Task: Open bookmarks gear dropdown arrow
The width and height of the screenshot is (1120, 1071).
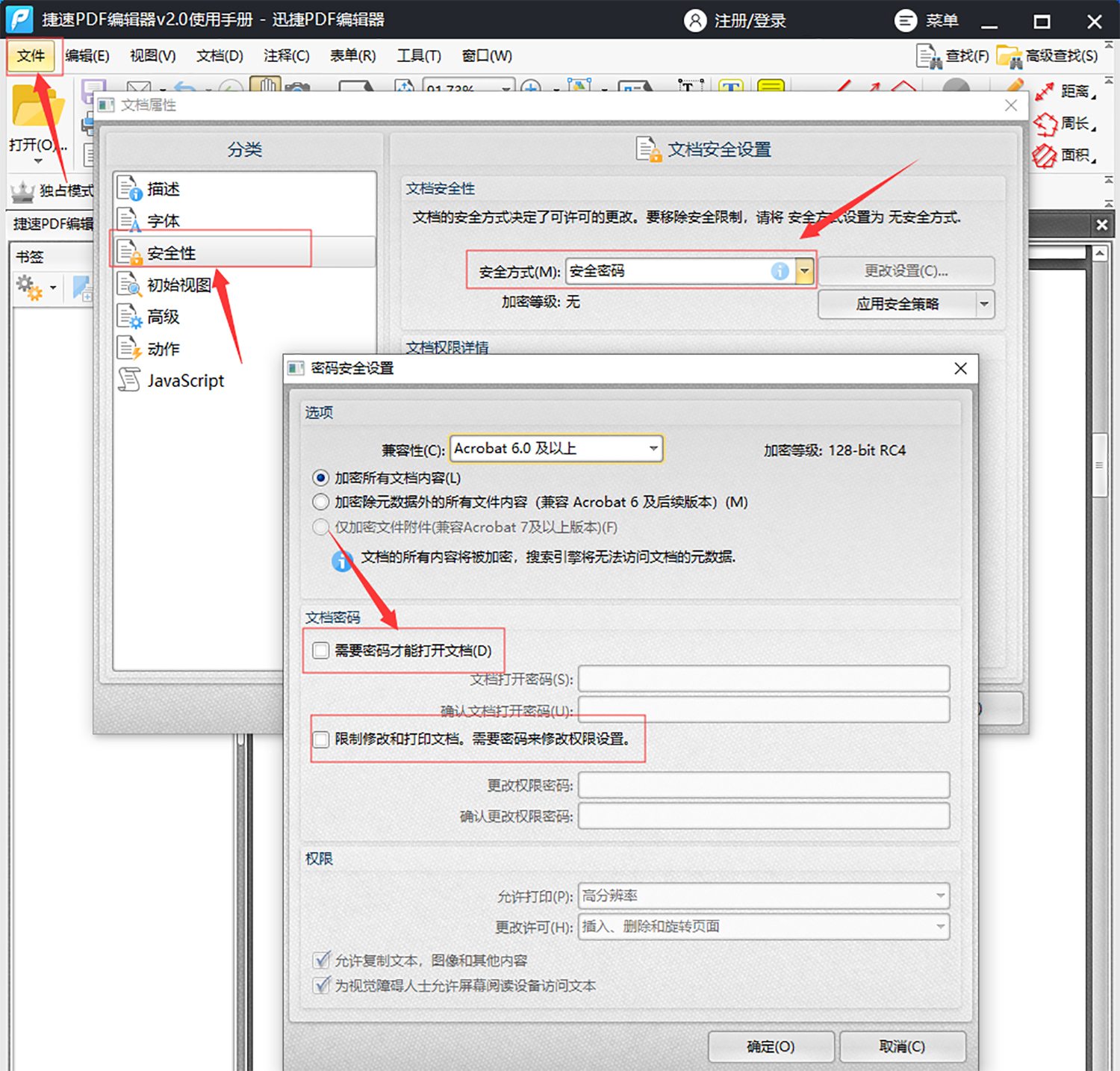Action: coord(53,288)
